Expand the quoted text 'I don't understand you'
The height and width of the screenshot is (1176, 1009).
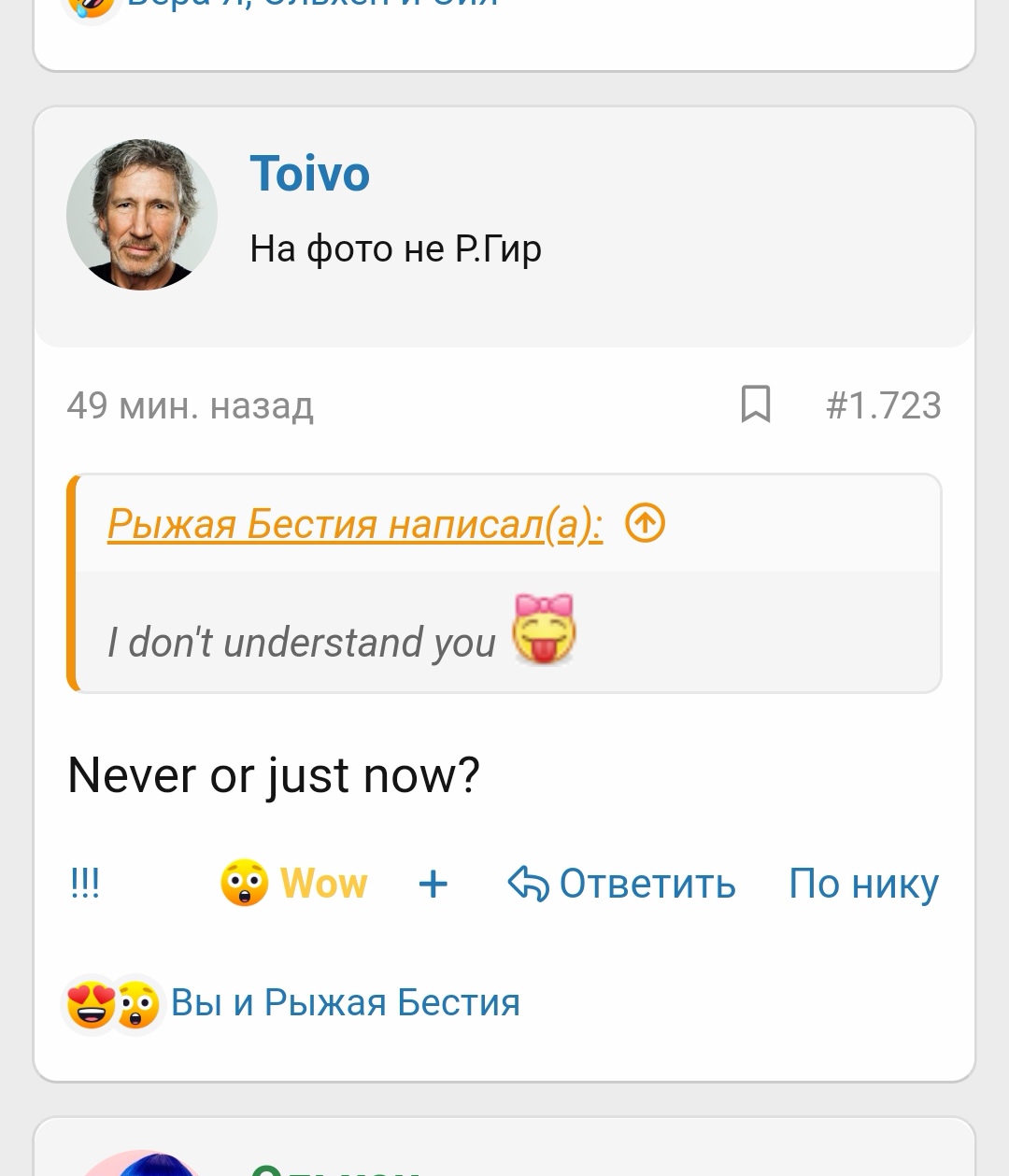[301, 643]
